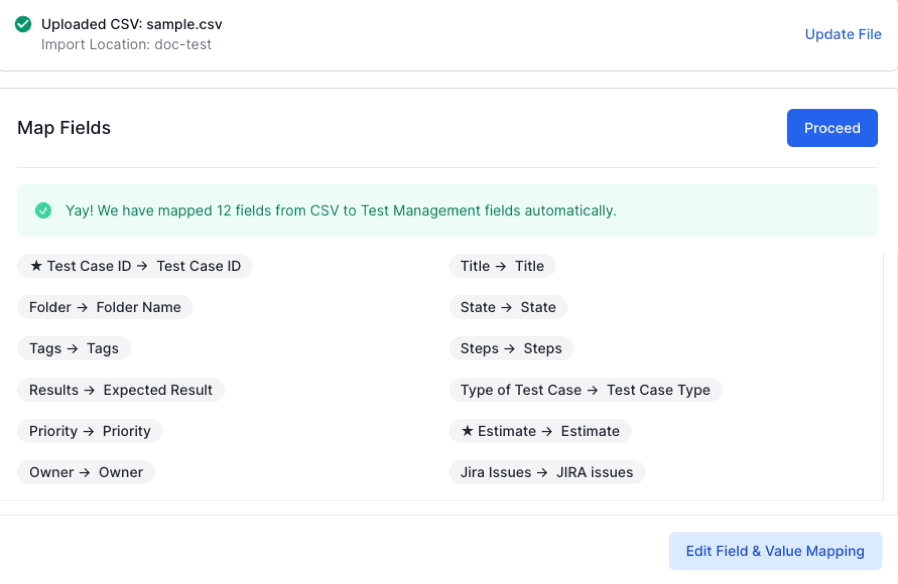Select the Priority to Priority chip

click(90, 431)
